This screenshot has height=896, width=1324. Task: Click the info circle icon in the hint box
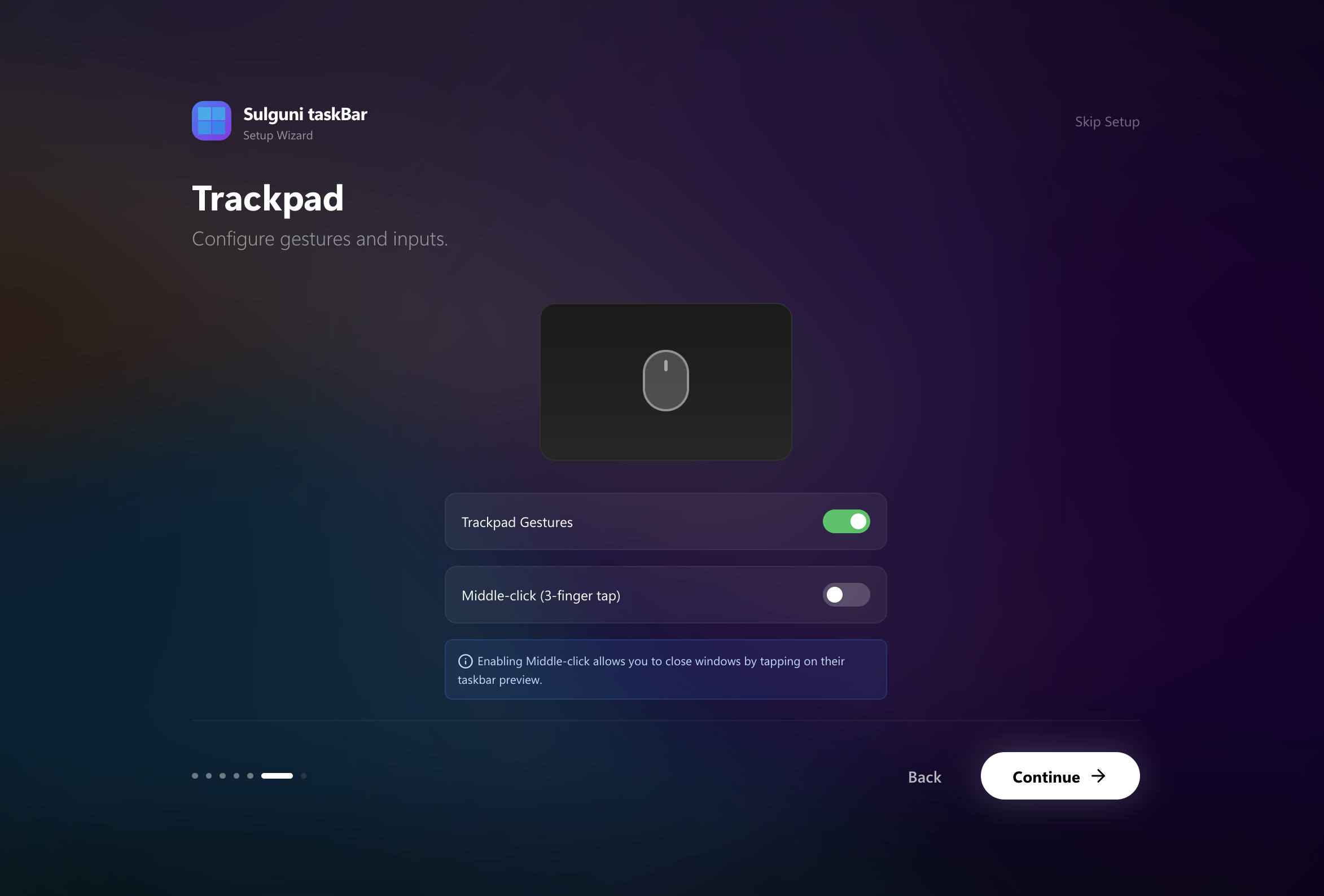(465, 661)
